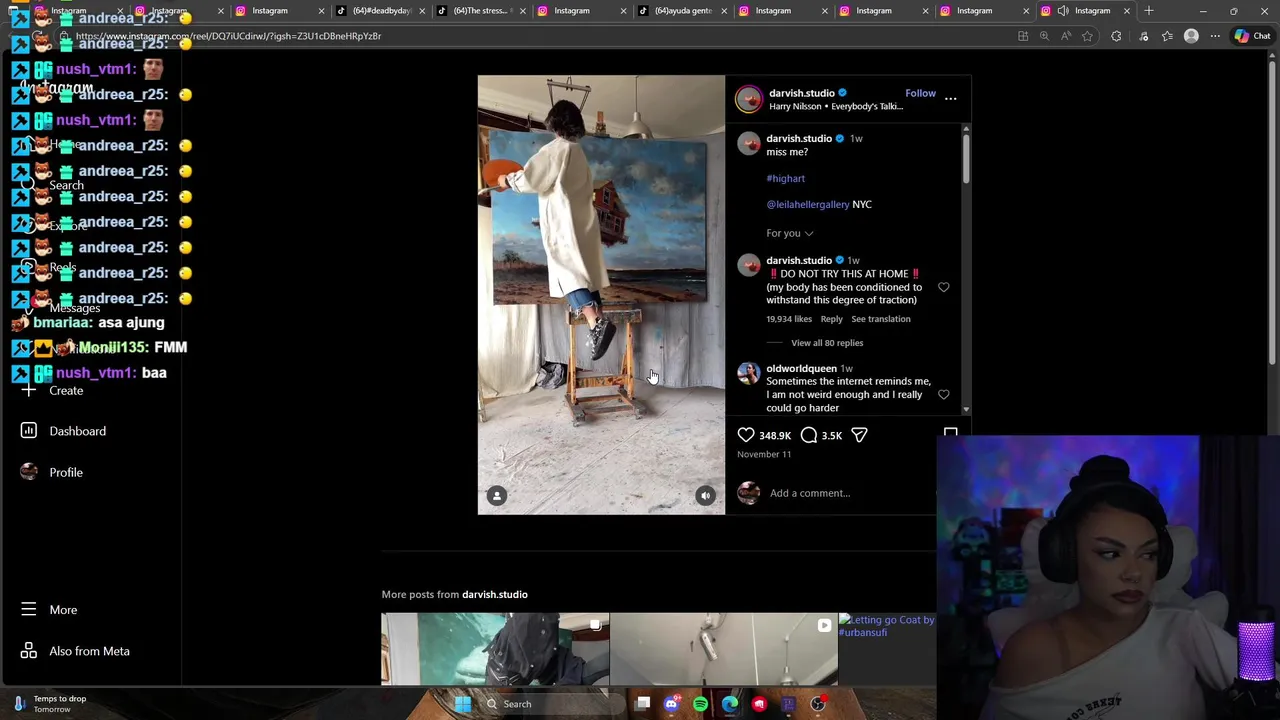Mute the active Instagram tab's audio icon
The width and height of the screenshot is (1280, 720).
click(1063, 11)
